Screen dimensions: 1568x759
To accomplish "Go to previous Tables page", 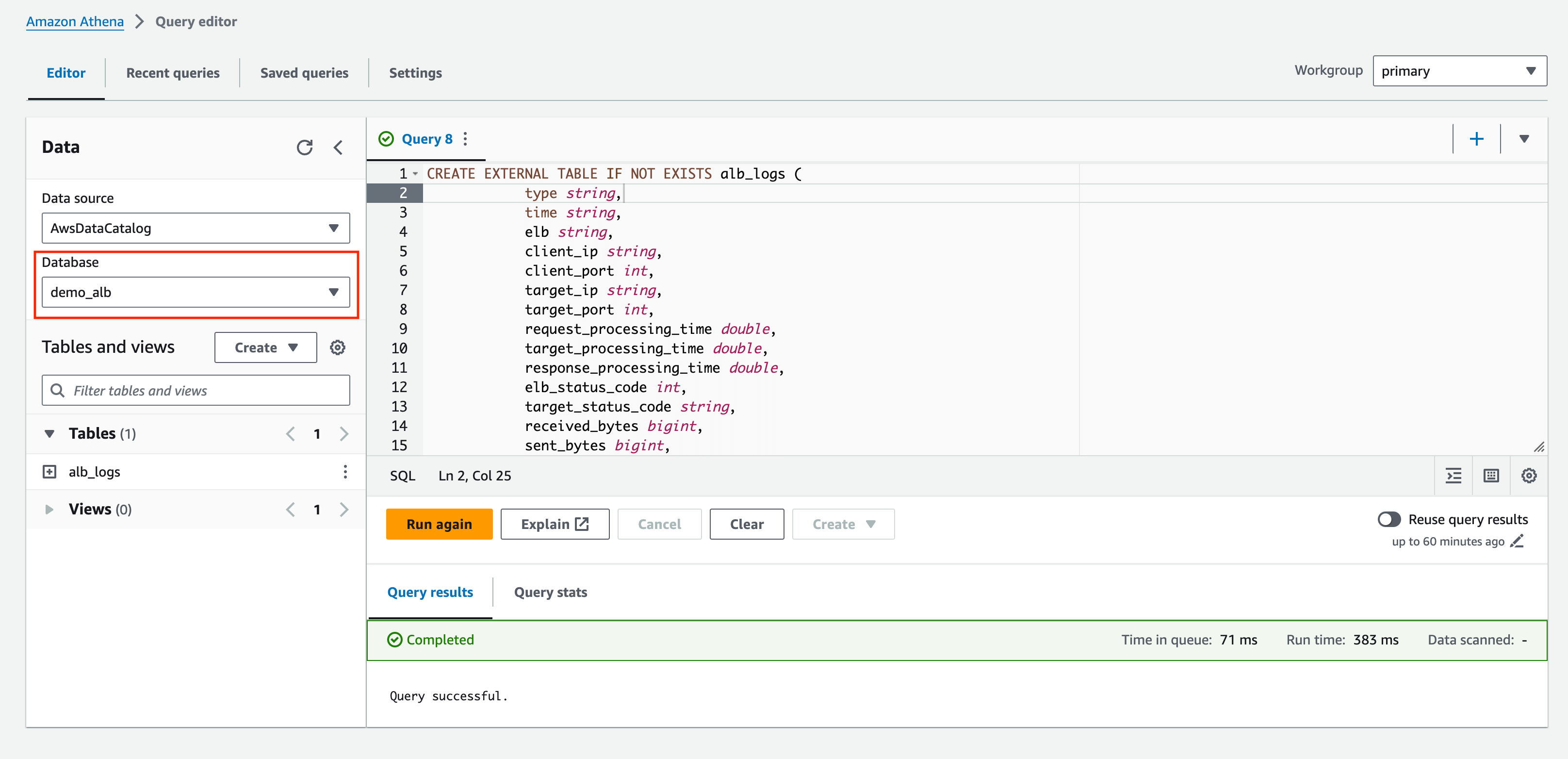I will (290, 433).
